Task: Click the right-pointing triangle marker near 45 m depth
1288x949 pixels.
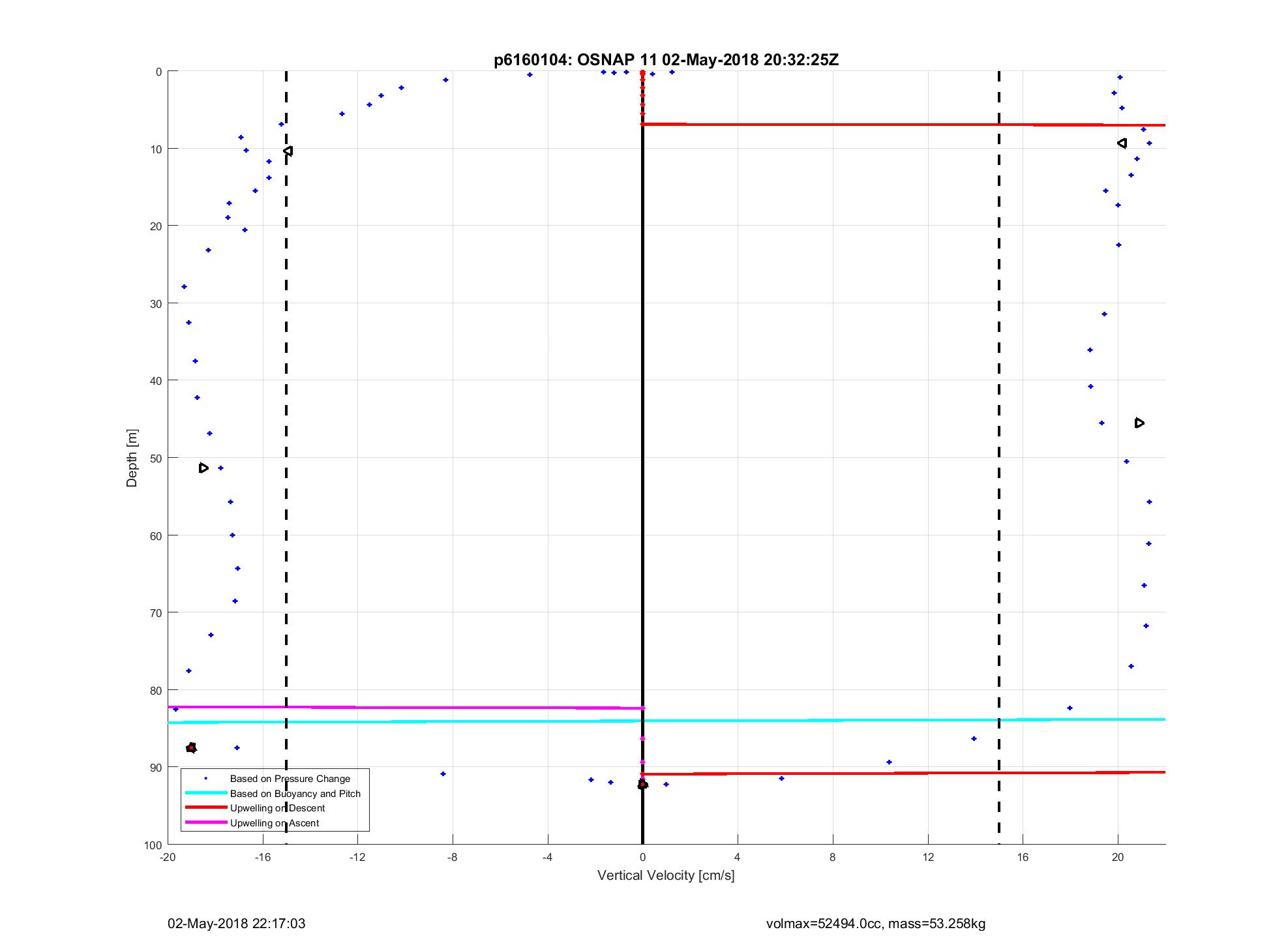Action: [x=1139, y=423]
